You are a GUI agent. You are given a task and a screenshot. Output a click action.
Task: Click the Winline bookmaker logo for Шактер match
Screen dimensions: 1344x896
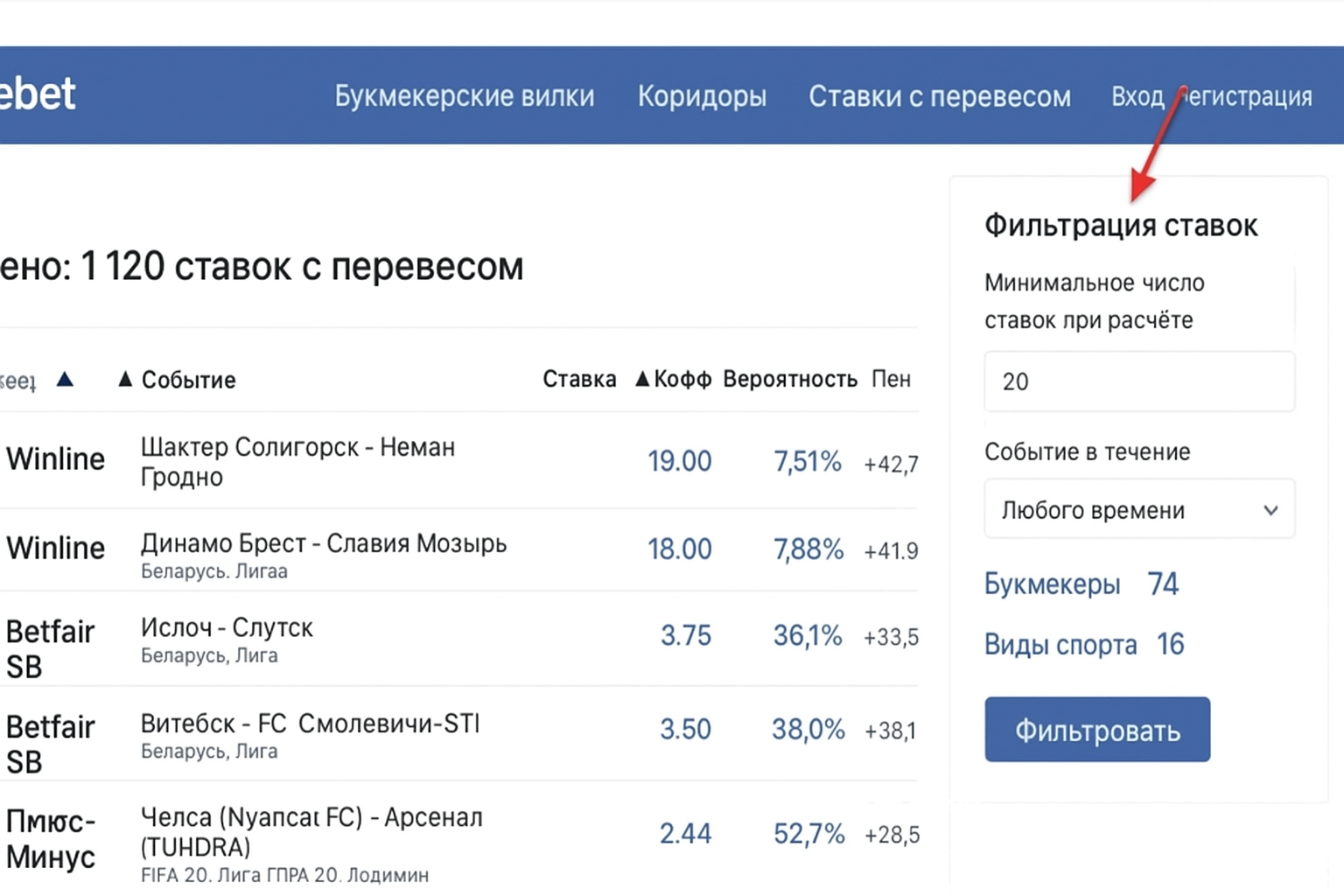55,458
